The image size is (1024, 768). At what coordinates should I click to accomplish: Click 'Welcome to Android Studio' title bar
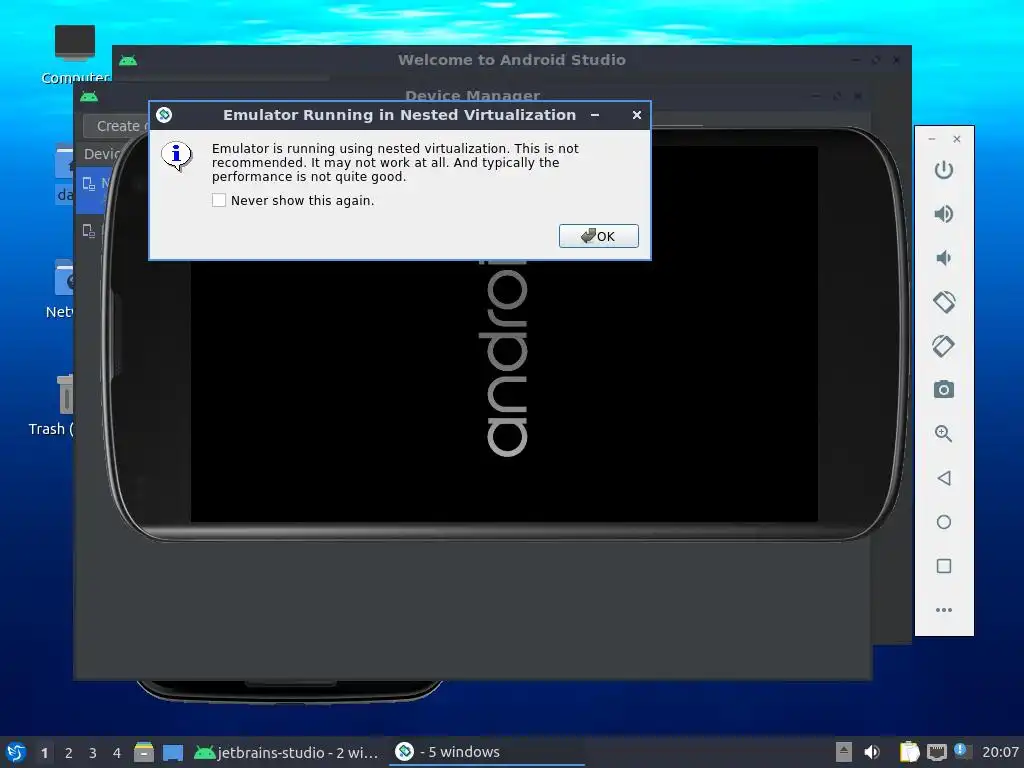tap(512, 60)
